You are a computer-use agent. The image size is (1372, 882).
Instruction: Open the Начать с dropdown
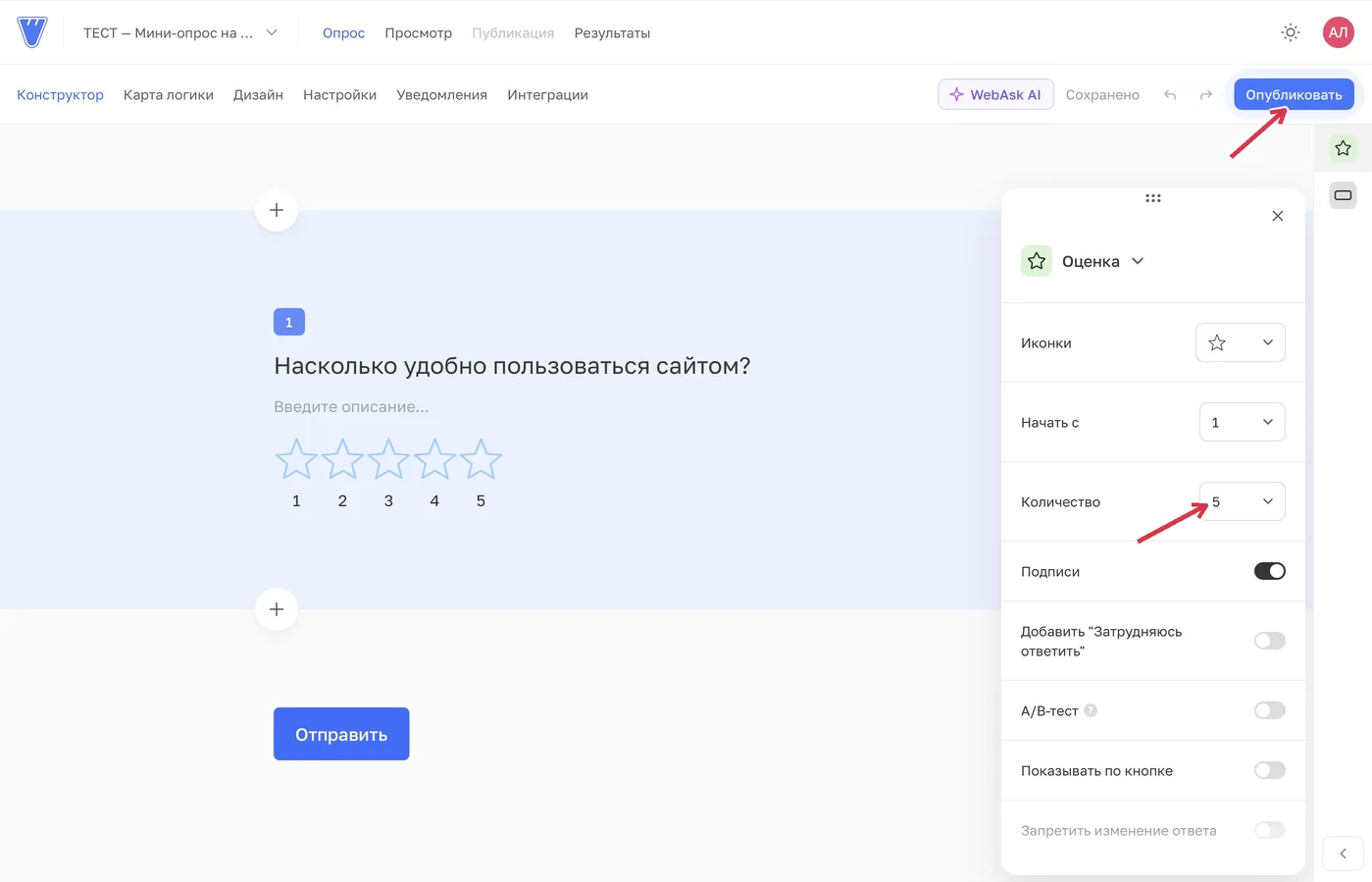[x=1242, y=422]
